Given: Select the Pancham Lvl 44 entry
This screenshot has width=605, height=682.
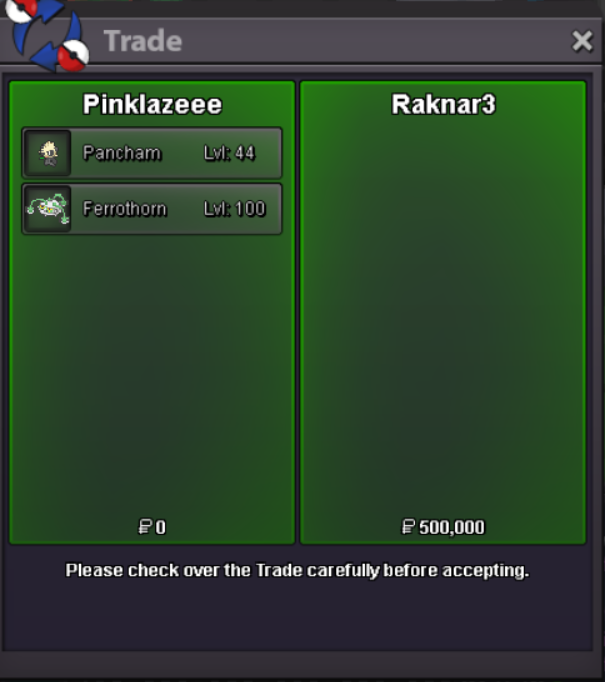Looking at the screenshot, I should click(152, 153).
